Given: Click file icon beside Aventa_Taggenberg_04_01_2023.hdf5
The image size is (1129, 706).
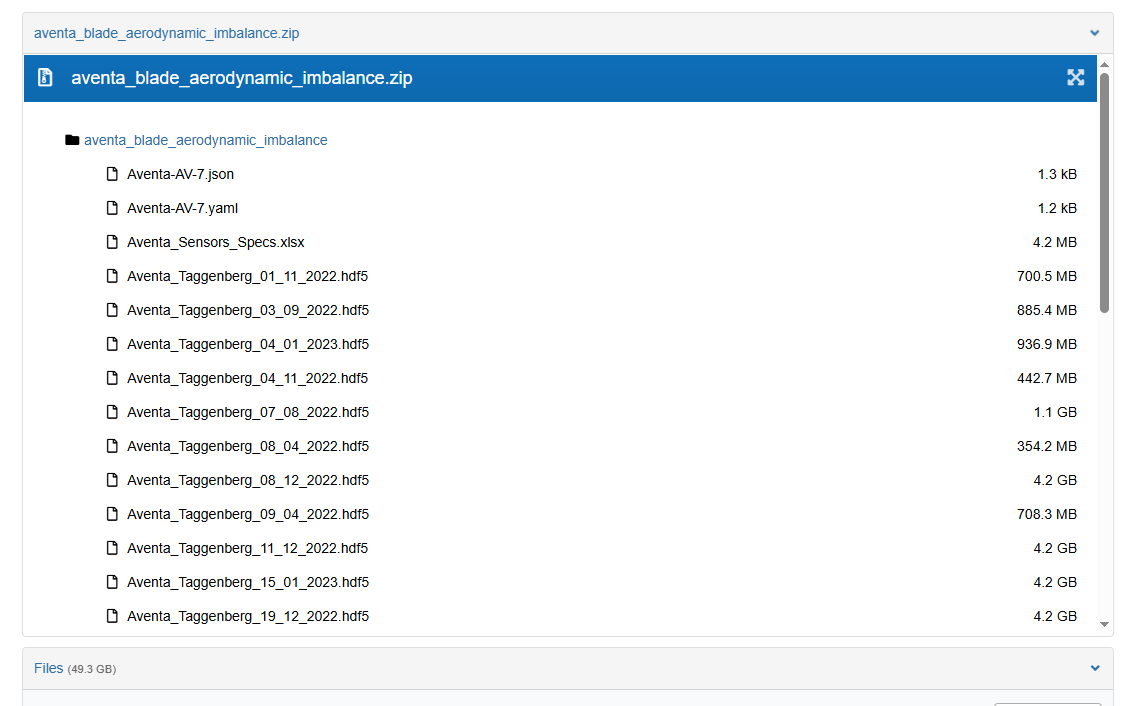Looking at the screenshot, I should coord(112,344).
